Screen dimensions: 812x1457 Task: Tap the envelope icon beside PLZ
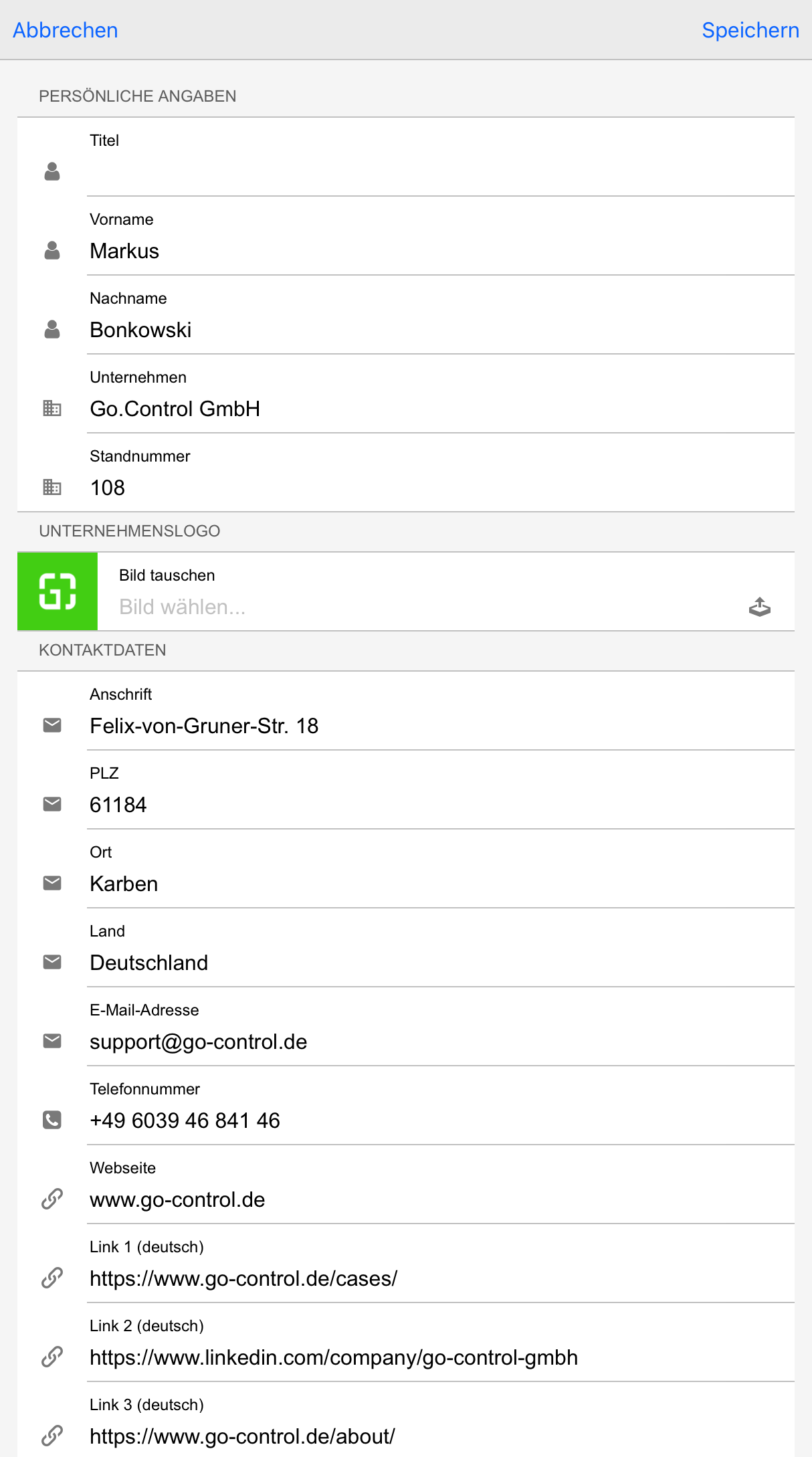coord(52,804)
